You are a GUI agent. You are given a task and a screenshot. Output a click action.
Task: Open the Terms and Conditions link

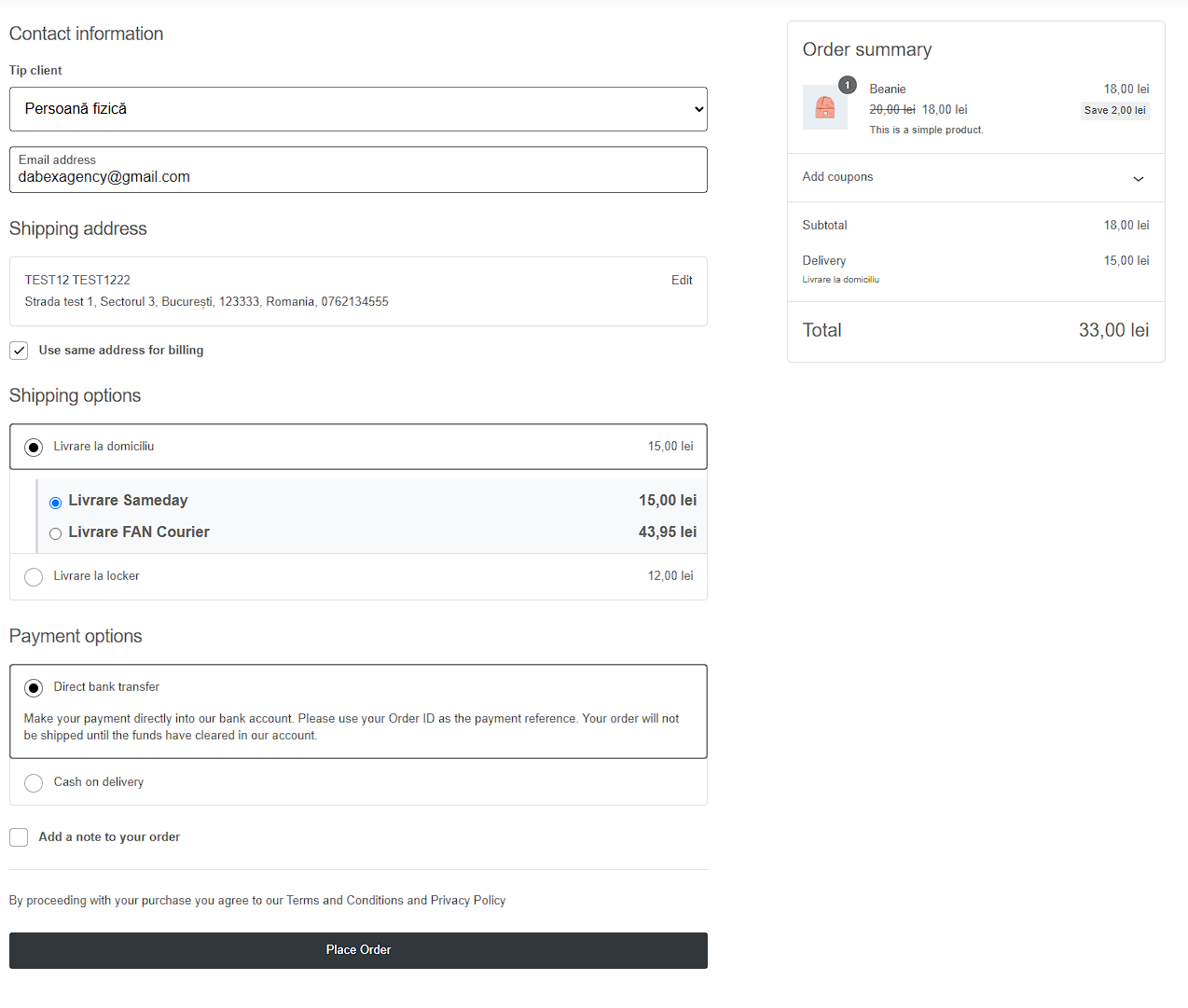(x=345, y=900)
